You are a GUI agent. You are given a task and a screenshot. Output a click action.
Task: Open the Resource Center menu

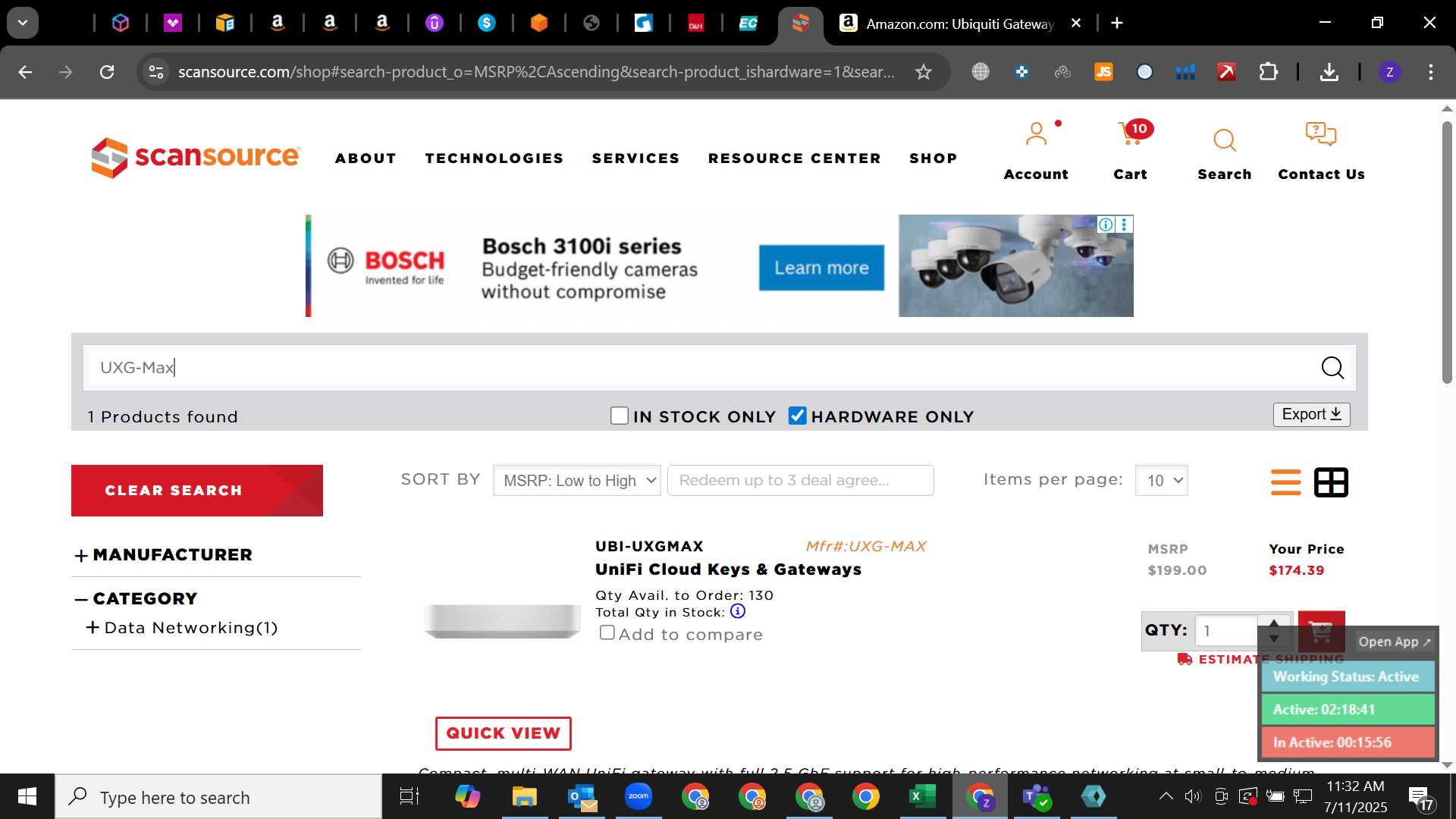point(795,158)
